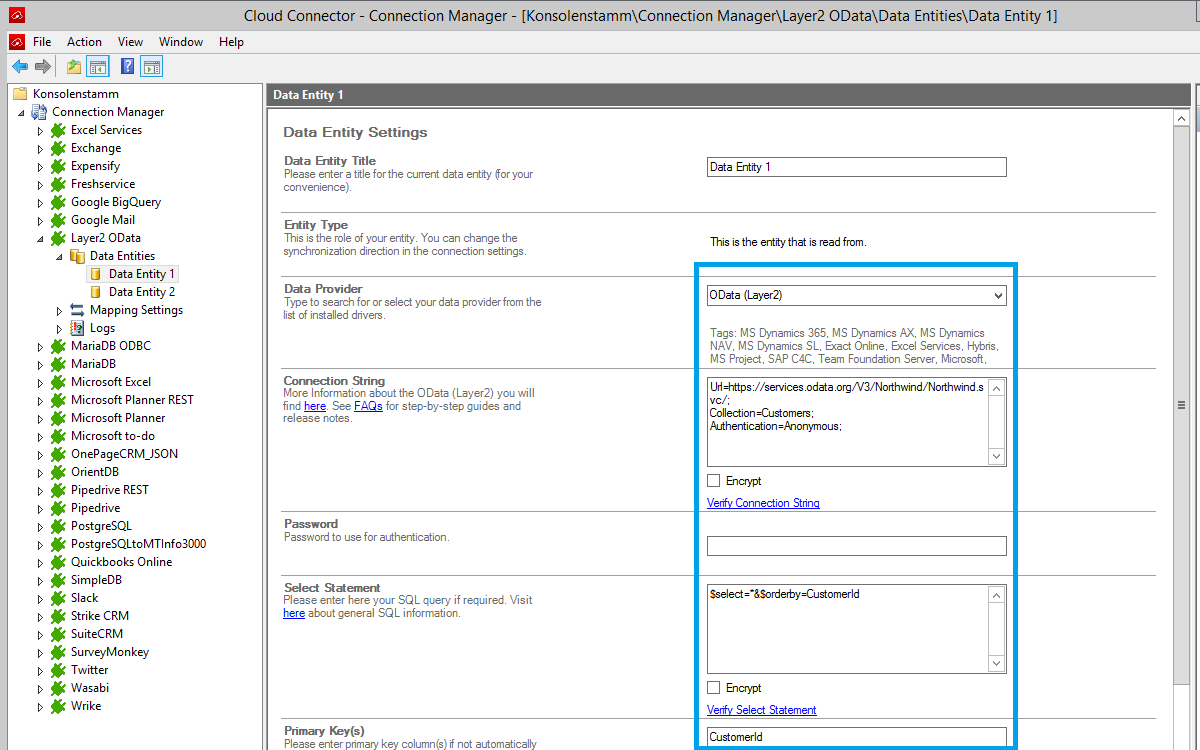Screen dimensions: 1200x750
Task: Select the Pipedrive REST tree item
Action: coord(110,490)
